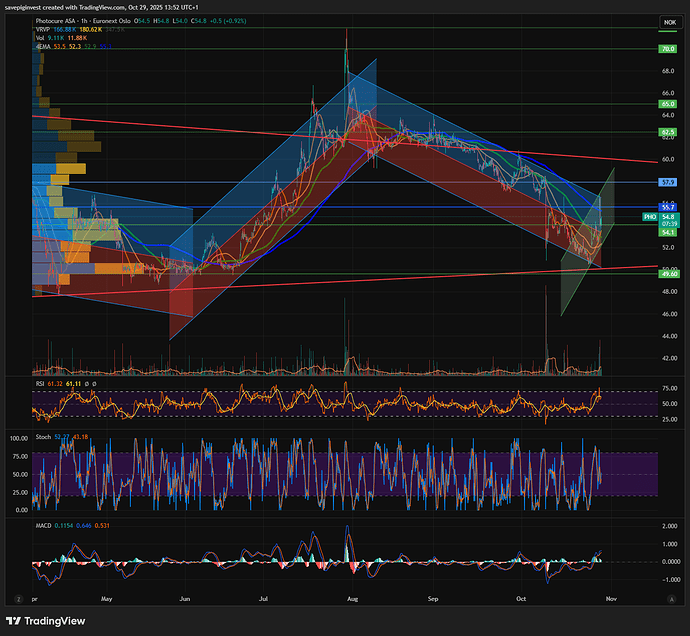690x636 pixels.
Task: Click the round 'Z' button beside the time axis
Action: 17,597
